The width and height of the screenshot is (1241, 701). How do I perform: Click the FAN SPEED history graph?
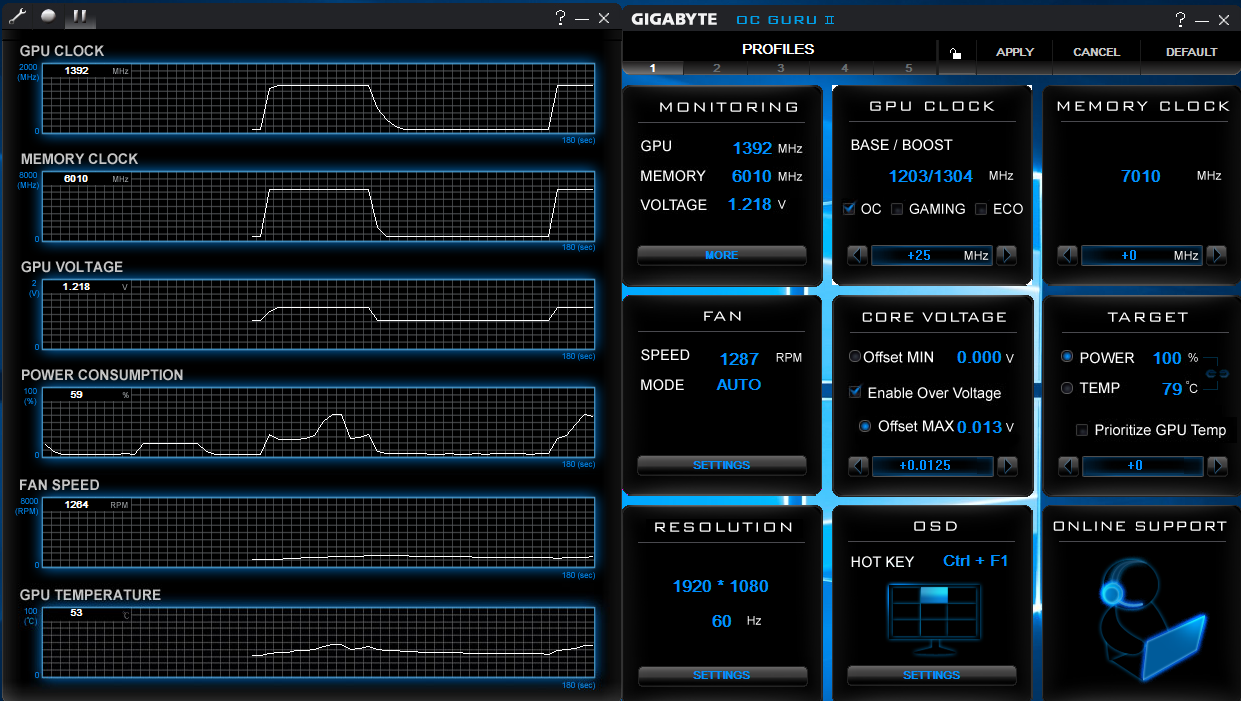[318, 531]
